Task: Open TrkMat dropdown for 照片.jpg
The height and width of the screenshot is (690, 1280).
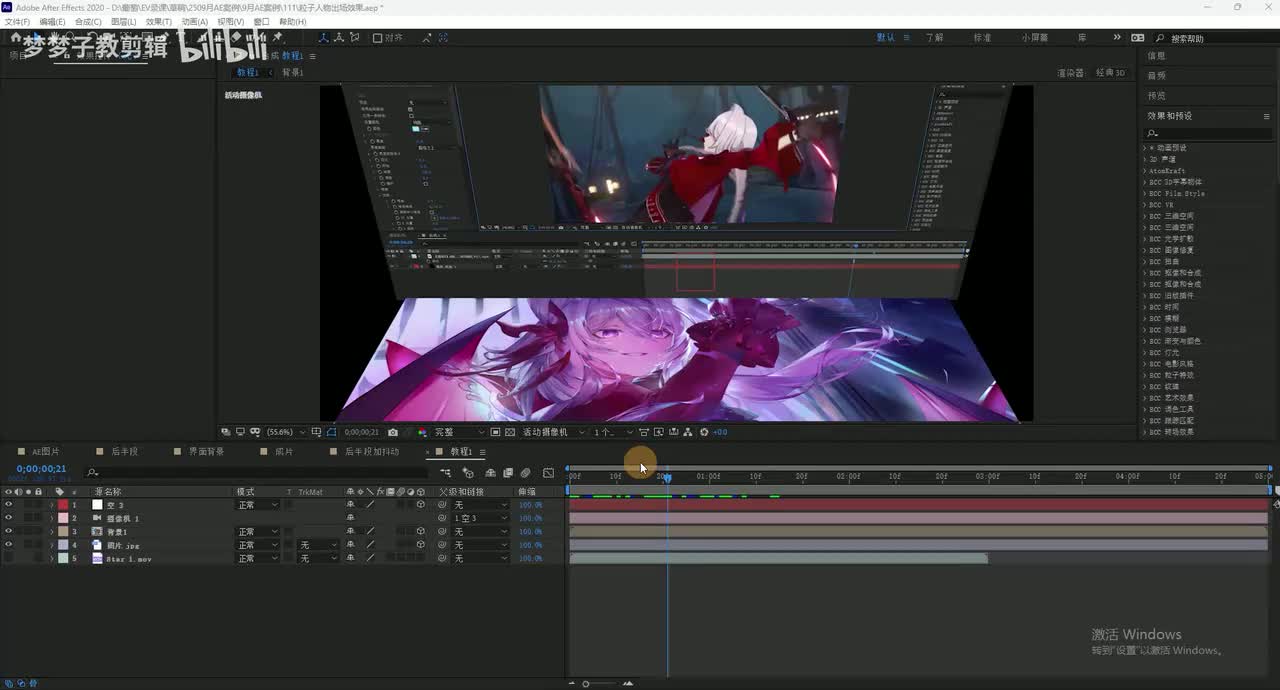Action: (319, 545)
